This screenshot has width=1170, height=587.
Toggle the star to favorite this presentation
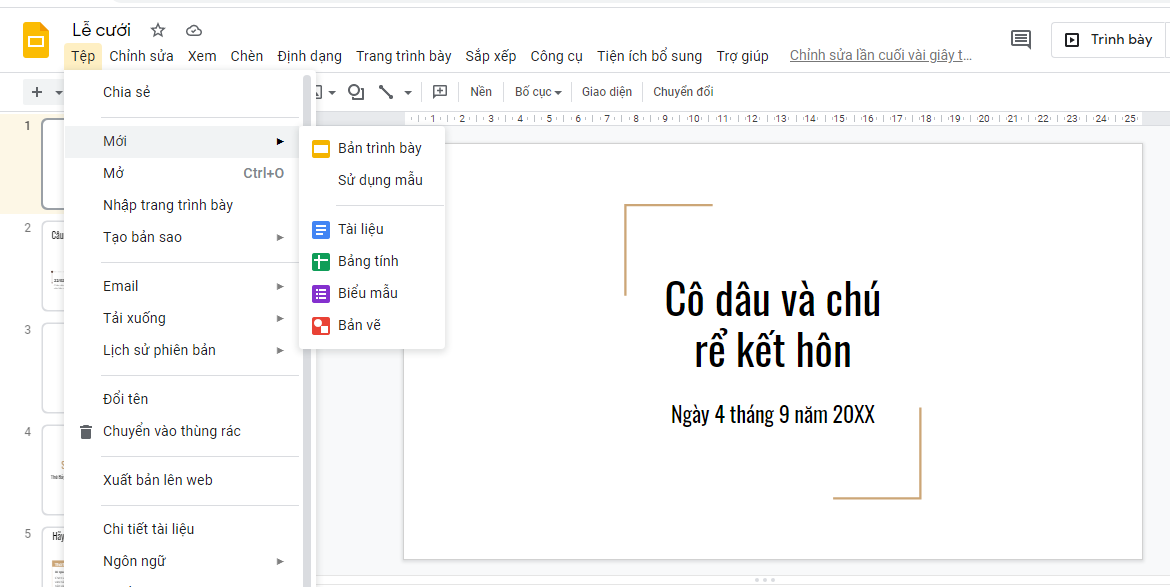pyautogui.click(x=157, y=30)
